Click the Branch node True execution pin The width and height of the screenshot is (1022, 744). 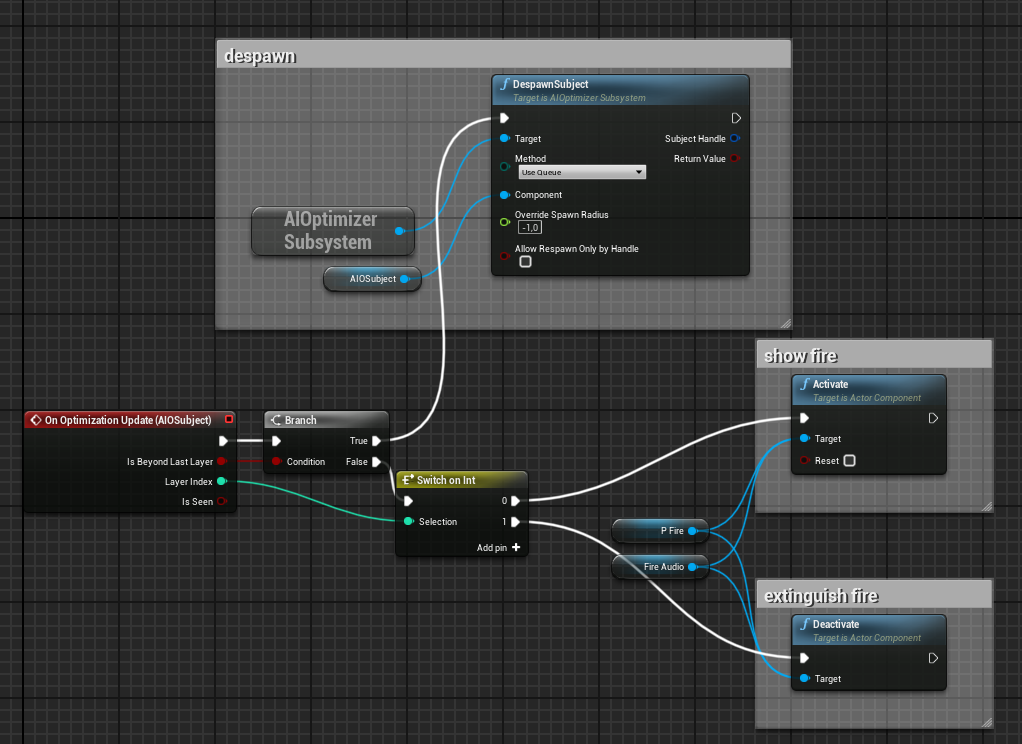click(376, 441)
